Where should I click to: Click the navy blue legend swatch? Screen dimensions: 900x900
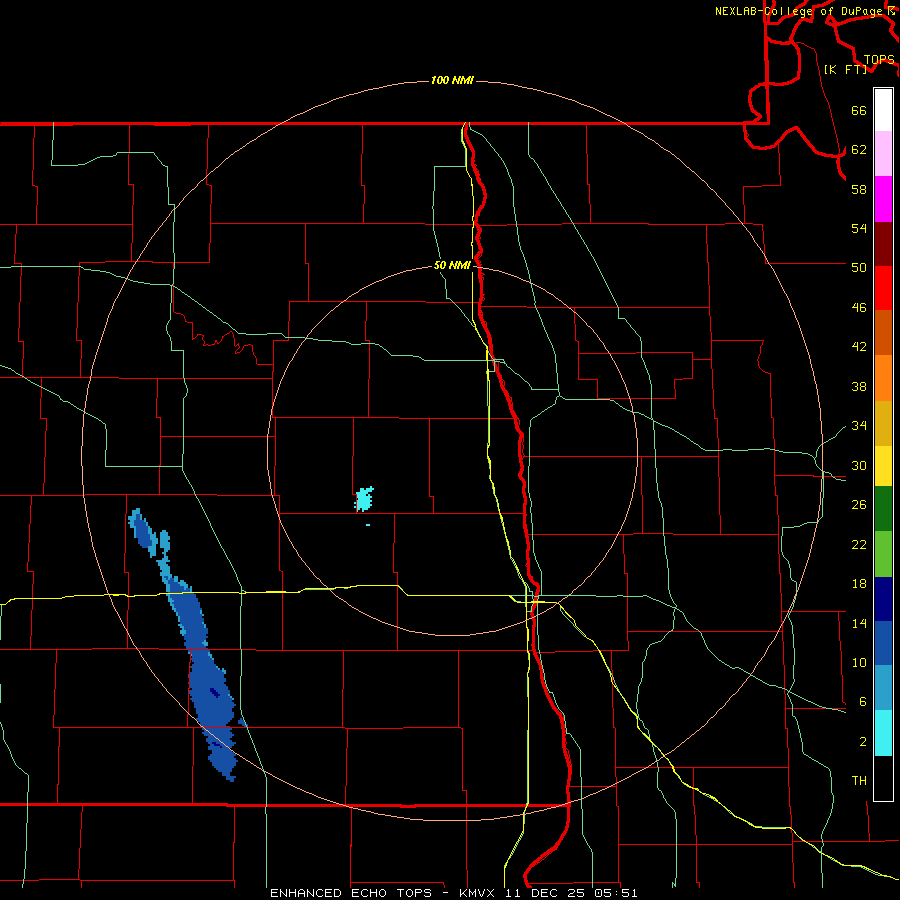tap(883, 599)
